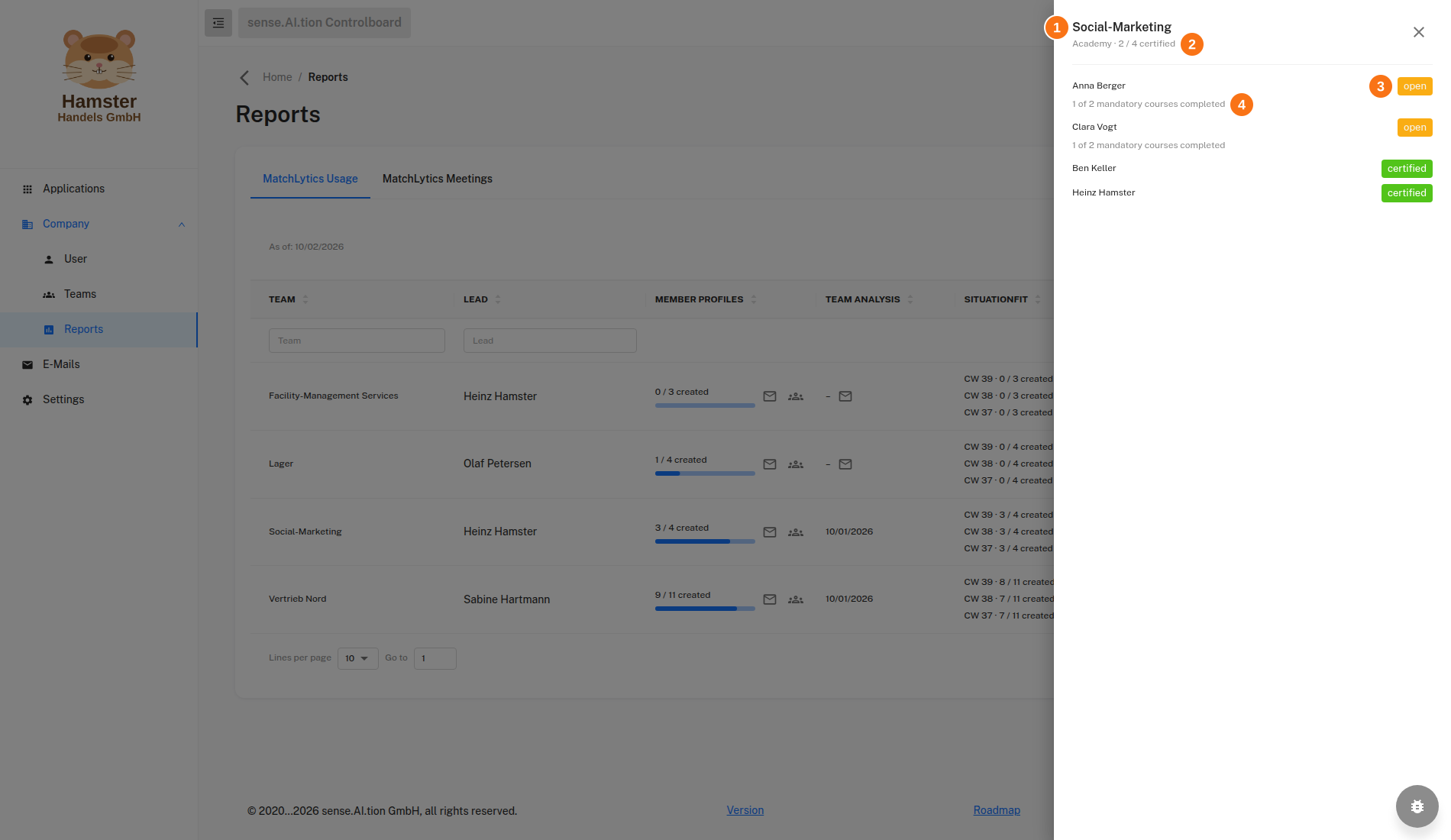
Task: Open the Lines per page dropdown
Action: (357, 658)
